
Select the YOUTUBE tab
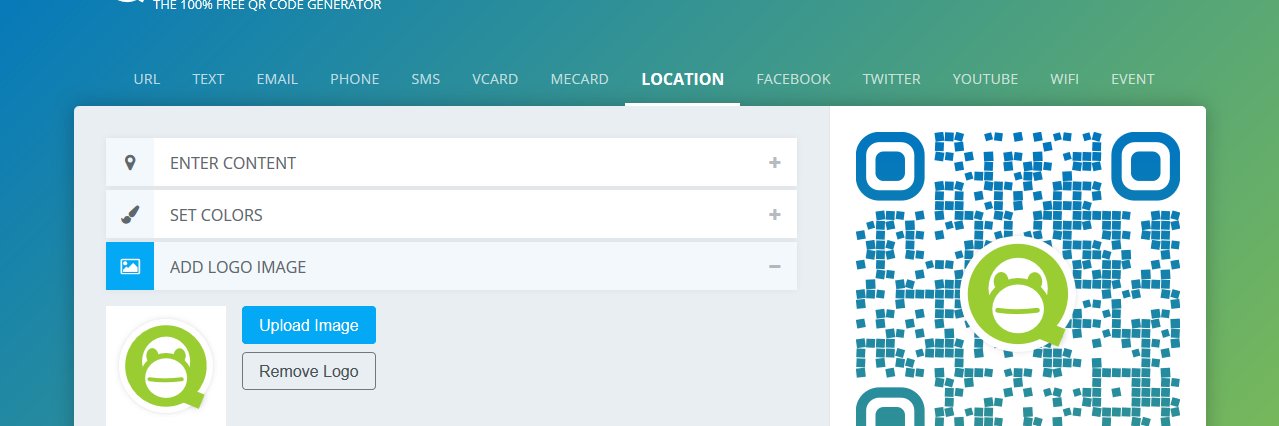click(985, 79)
